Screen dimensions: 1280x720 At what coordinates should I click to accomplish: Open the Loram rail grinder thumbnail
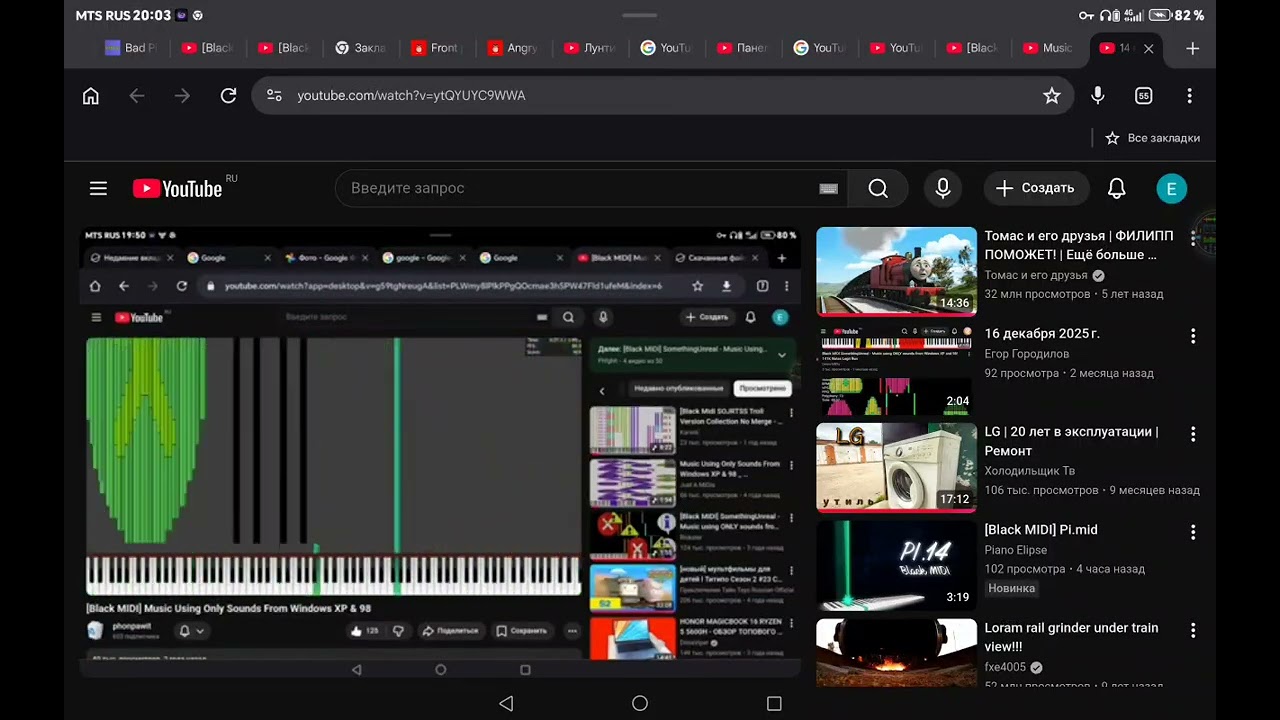click(x=896, y=652)
